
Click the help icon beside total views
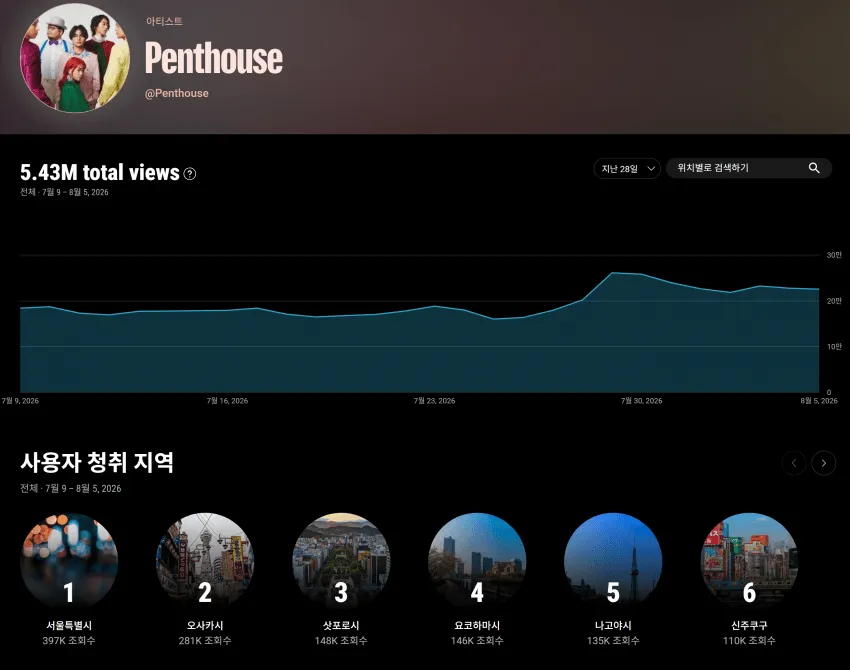(x=190, y=173)
